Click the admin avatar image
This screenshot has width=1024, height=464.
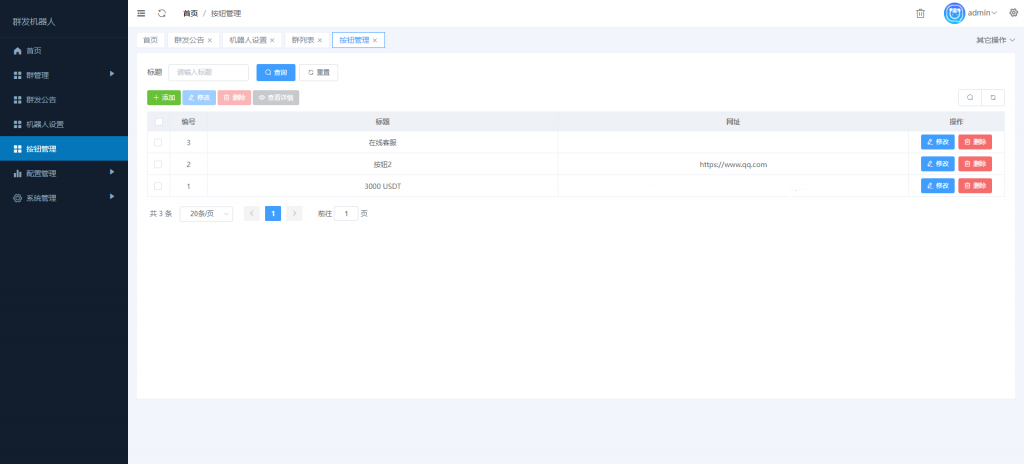pos(954,13)
